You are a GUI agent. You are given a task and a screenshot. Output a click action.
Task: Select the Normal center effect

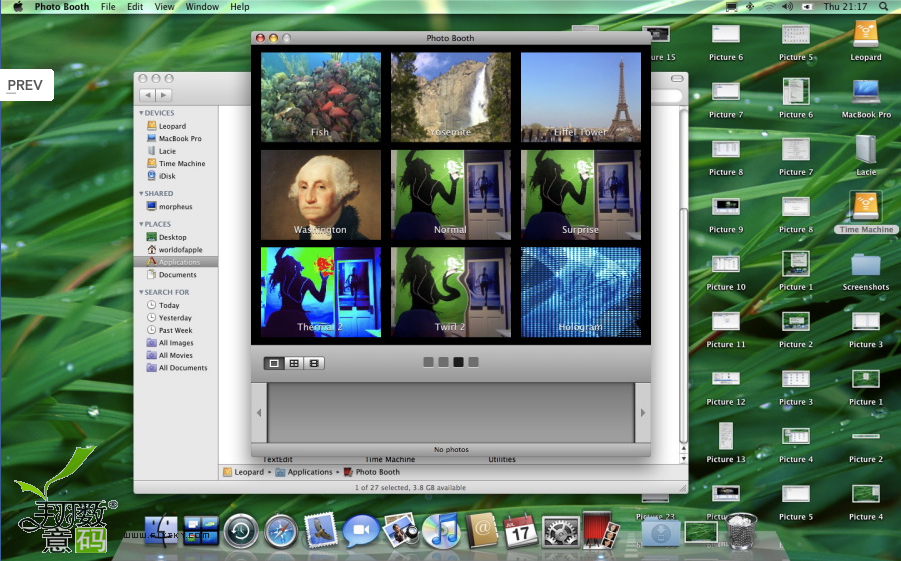[450, 195]
